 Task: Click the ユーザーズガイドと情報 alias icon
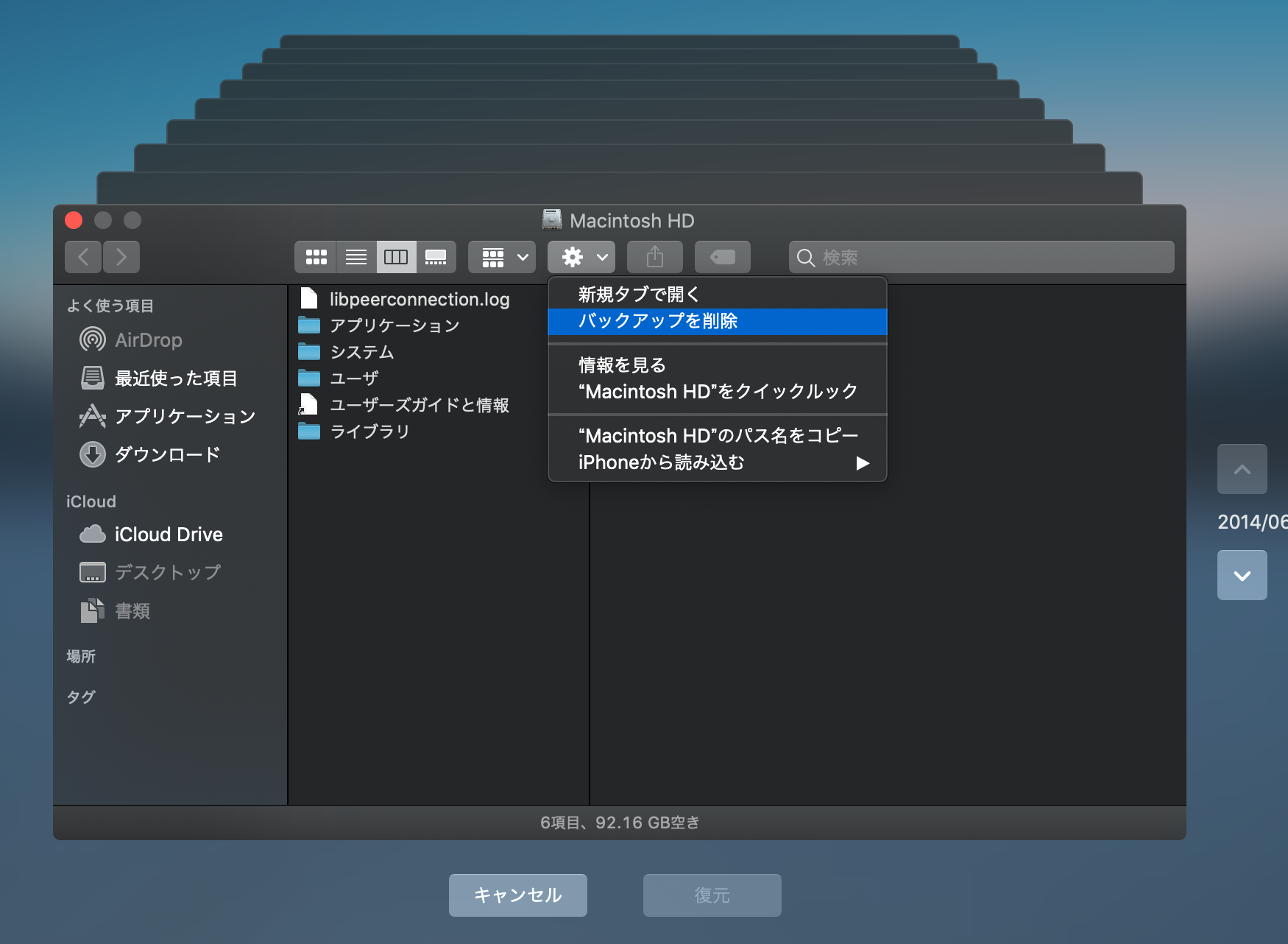tap(308, 404)
